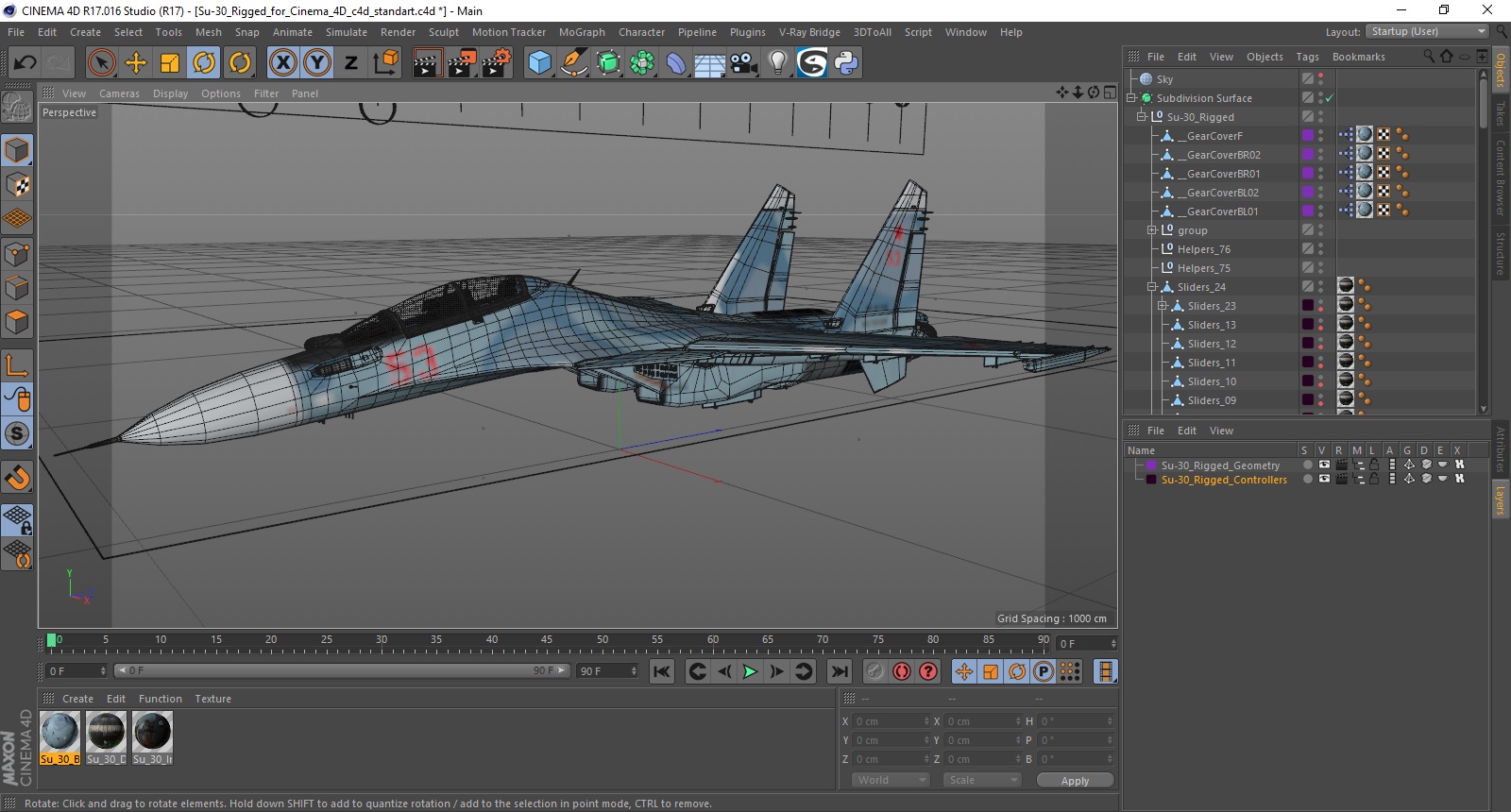
Task: Click frame 45 on timeline ruler
Action: click(547, 642)
